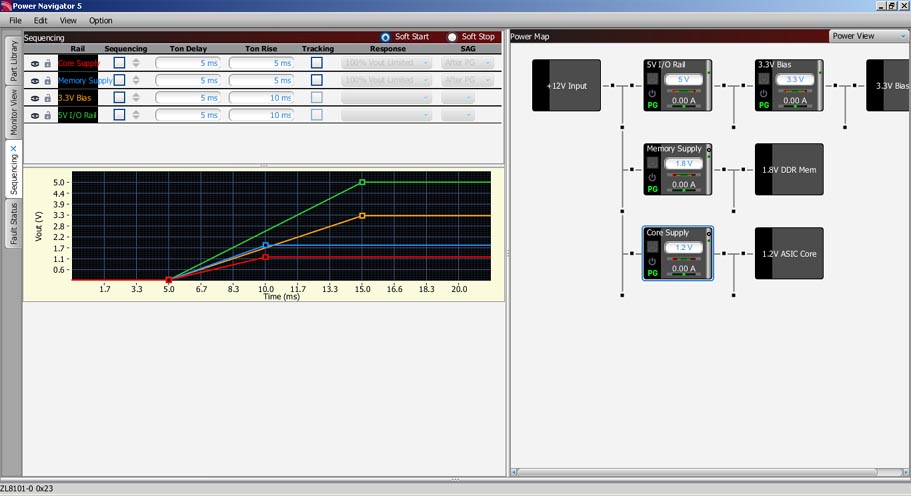This screenshot has height=496, width=911.
Task: Switch to the Fault Status side tab
Action: coord(13,223)
